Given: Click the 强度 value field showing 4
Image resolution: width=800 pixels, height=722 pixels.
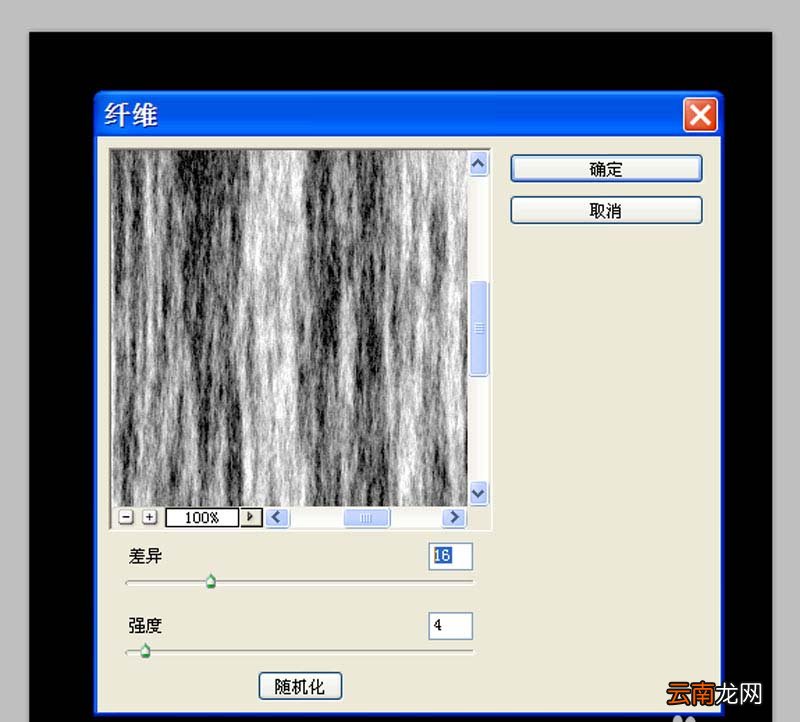Looking at the screenshot, I should [x=451, y=626].
